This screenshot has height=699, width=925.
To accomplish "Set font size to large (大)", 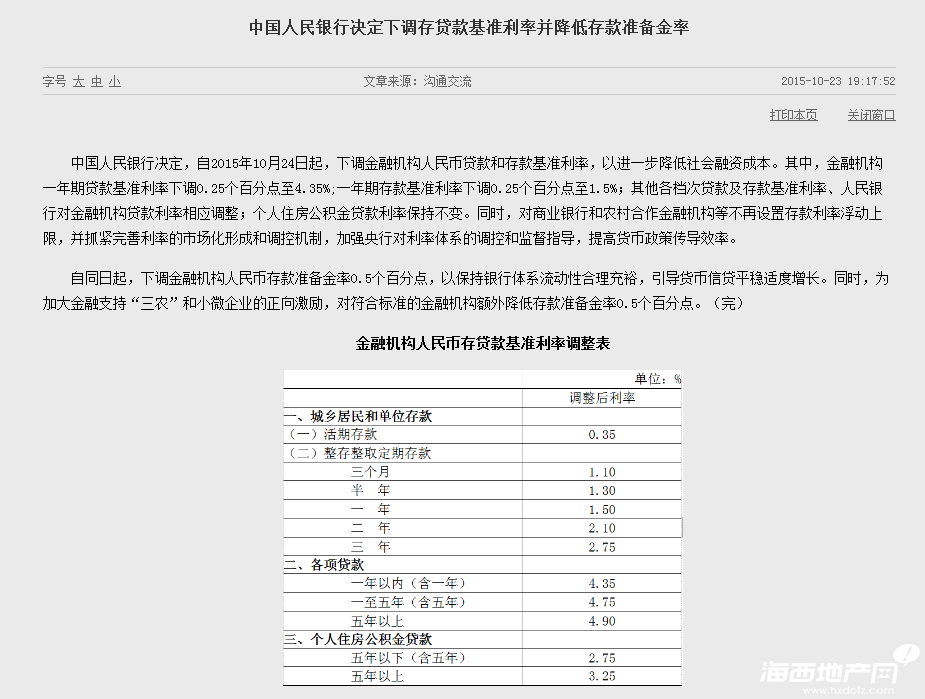I will point(78,81).
